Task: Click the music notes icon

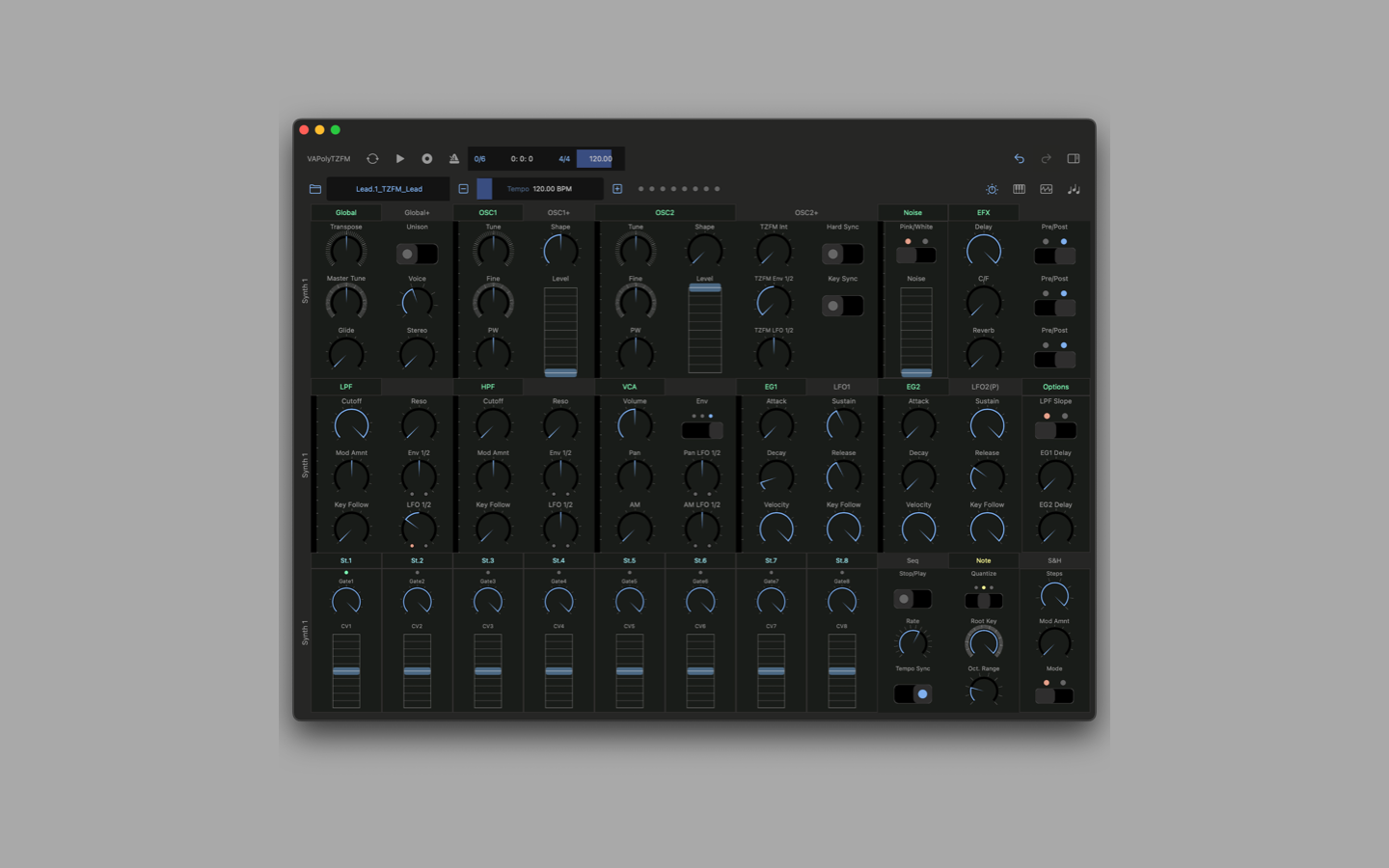Action: (1074, 189)
